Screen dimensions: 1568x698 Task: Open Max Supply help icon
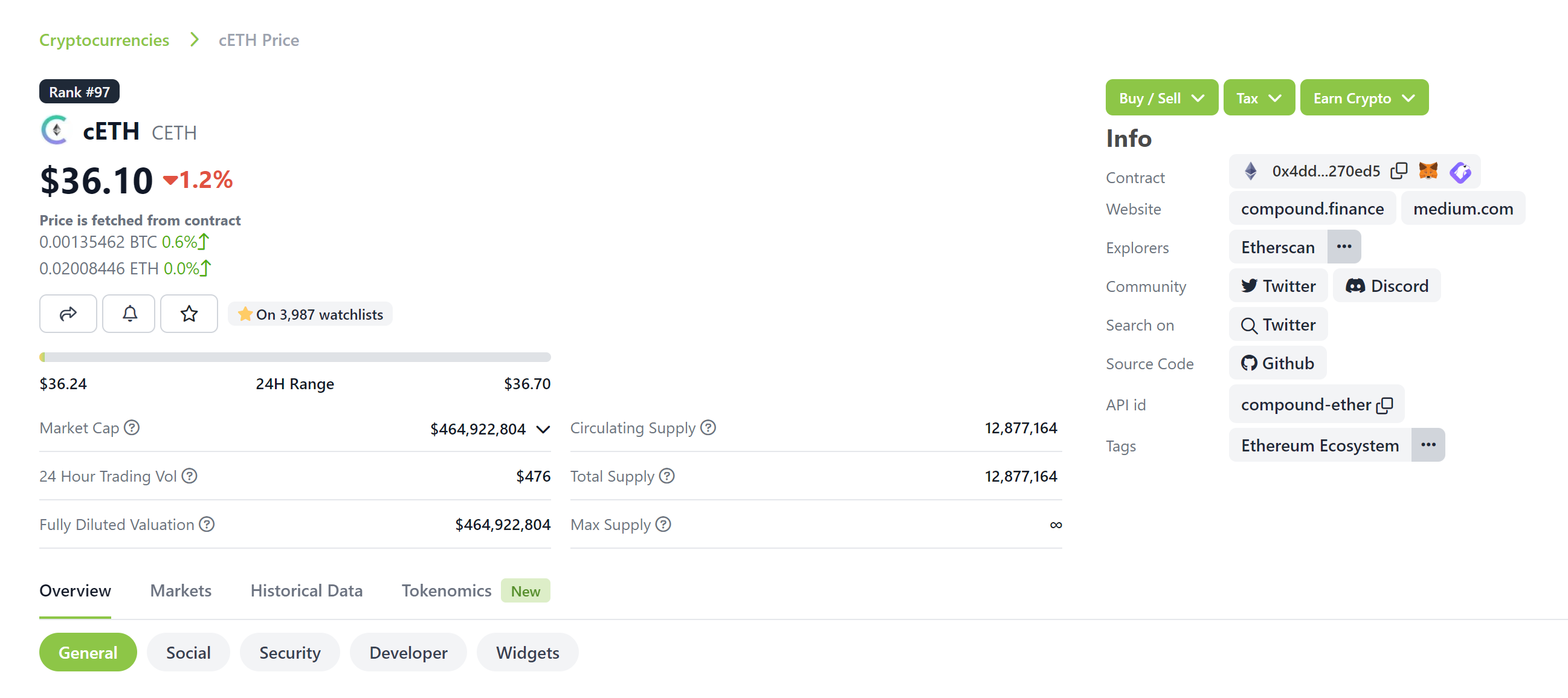pyautogui.click(x=663, y=524)
